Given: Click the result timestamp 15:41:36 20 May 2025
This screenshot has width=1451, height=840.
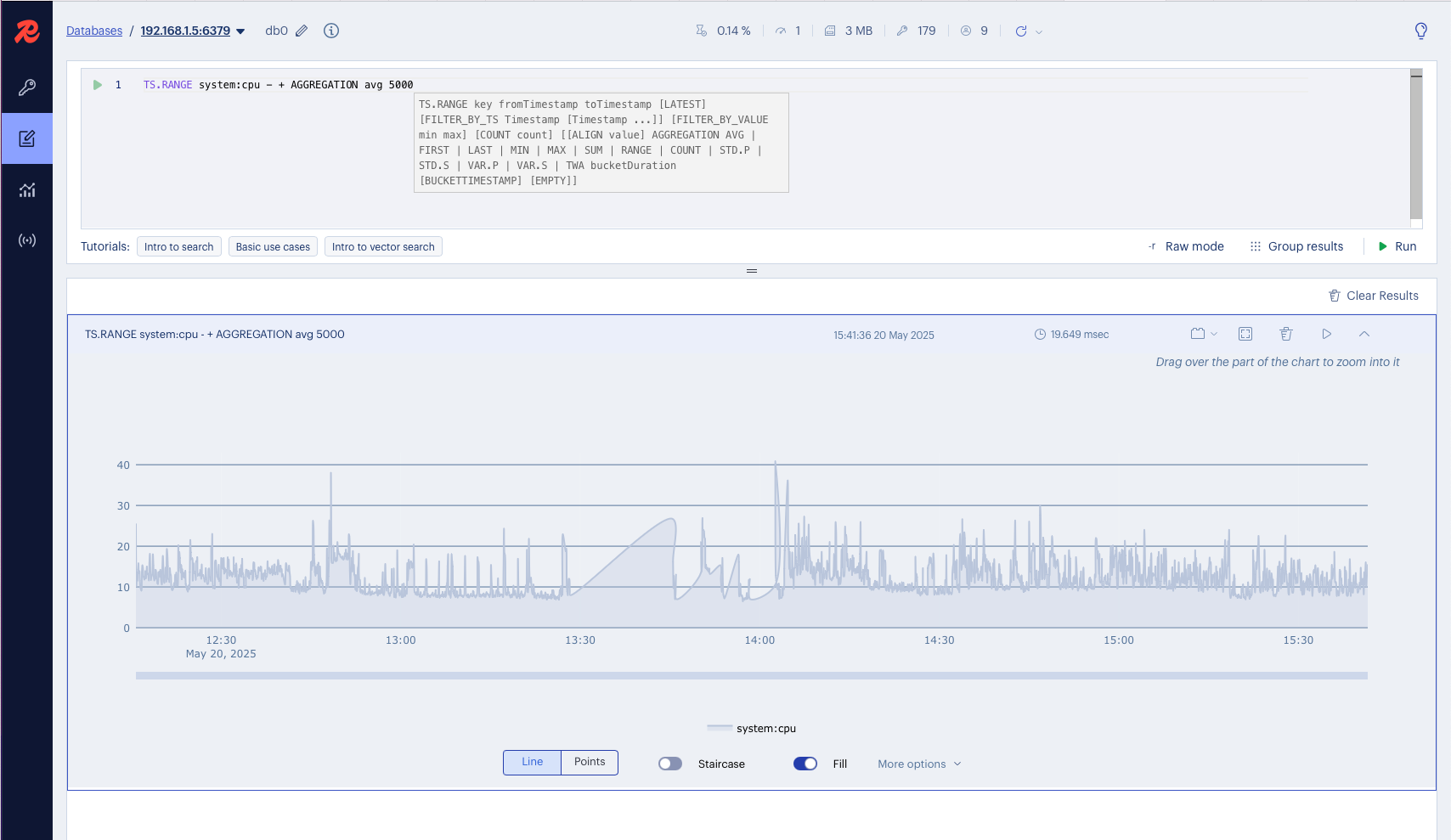Looking at the screenshot, I should (884, 335).
